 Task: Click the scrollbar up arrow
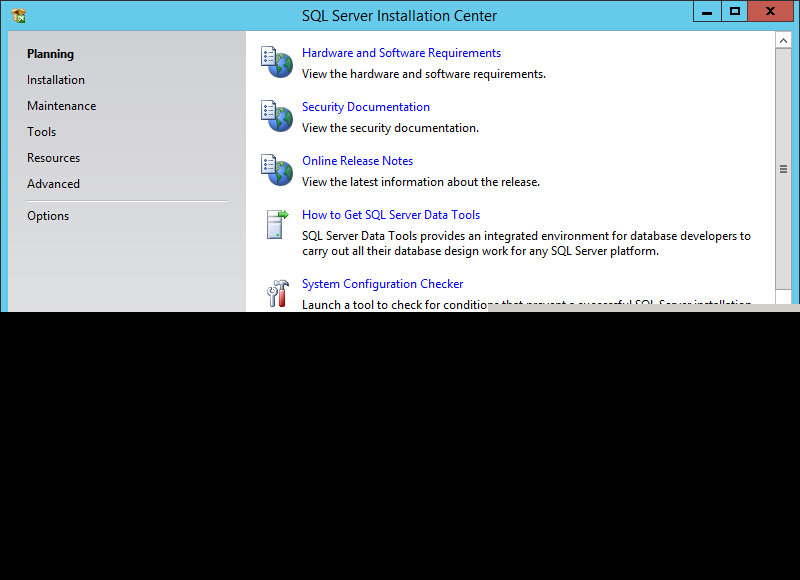(x=783, y=40)
